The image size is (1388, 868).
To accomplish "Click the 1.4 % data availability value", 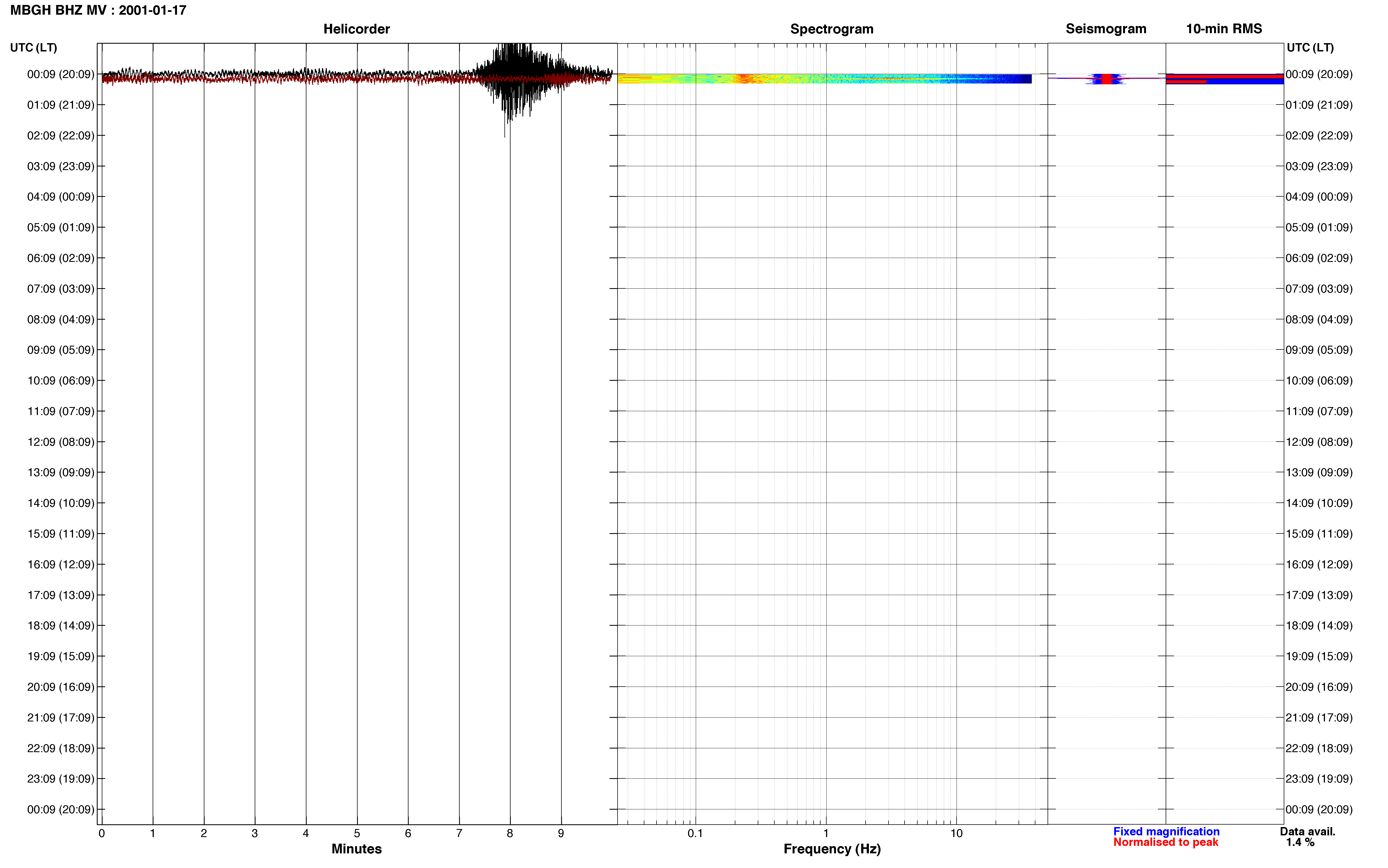I will [x=1300, y=842].
